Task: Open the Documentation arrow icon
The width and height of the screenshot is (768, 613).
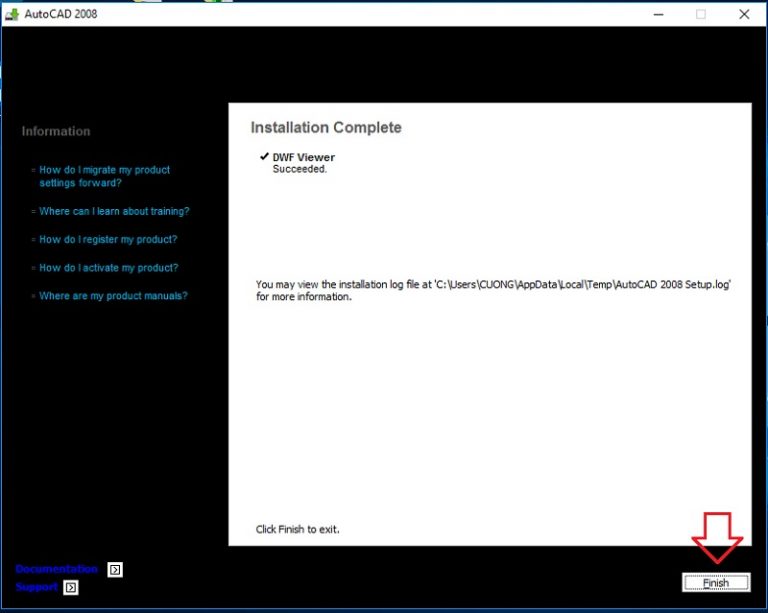Action: coord(115,569)
